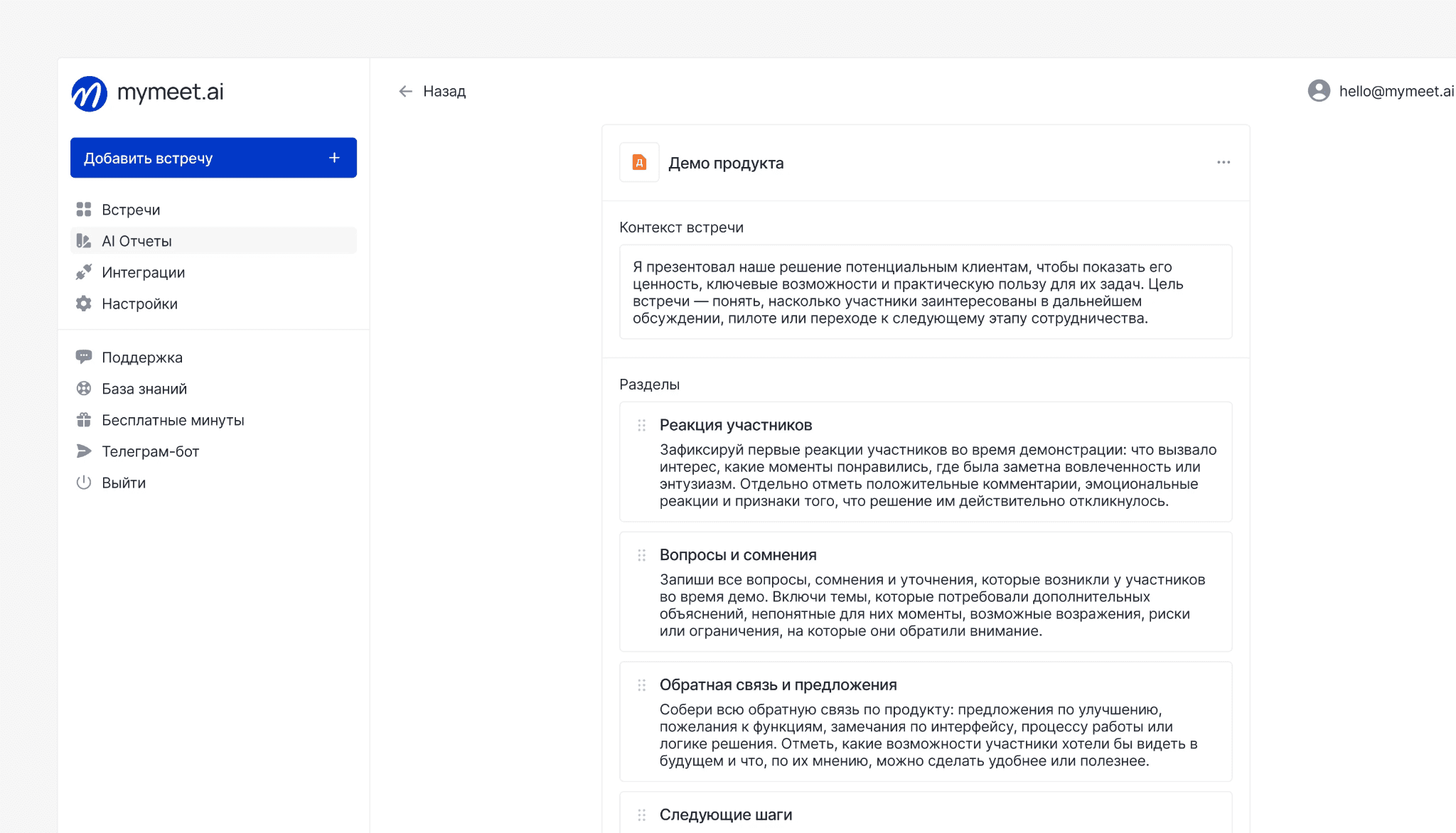
Task: Open the Встречи menu item
Action: pyautogui.click(x=213, y=210)
